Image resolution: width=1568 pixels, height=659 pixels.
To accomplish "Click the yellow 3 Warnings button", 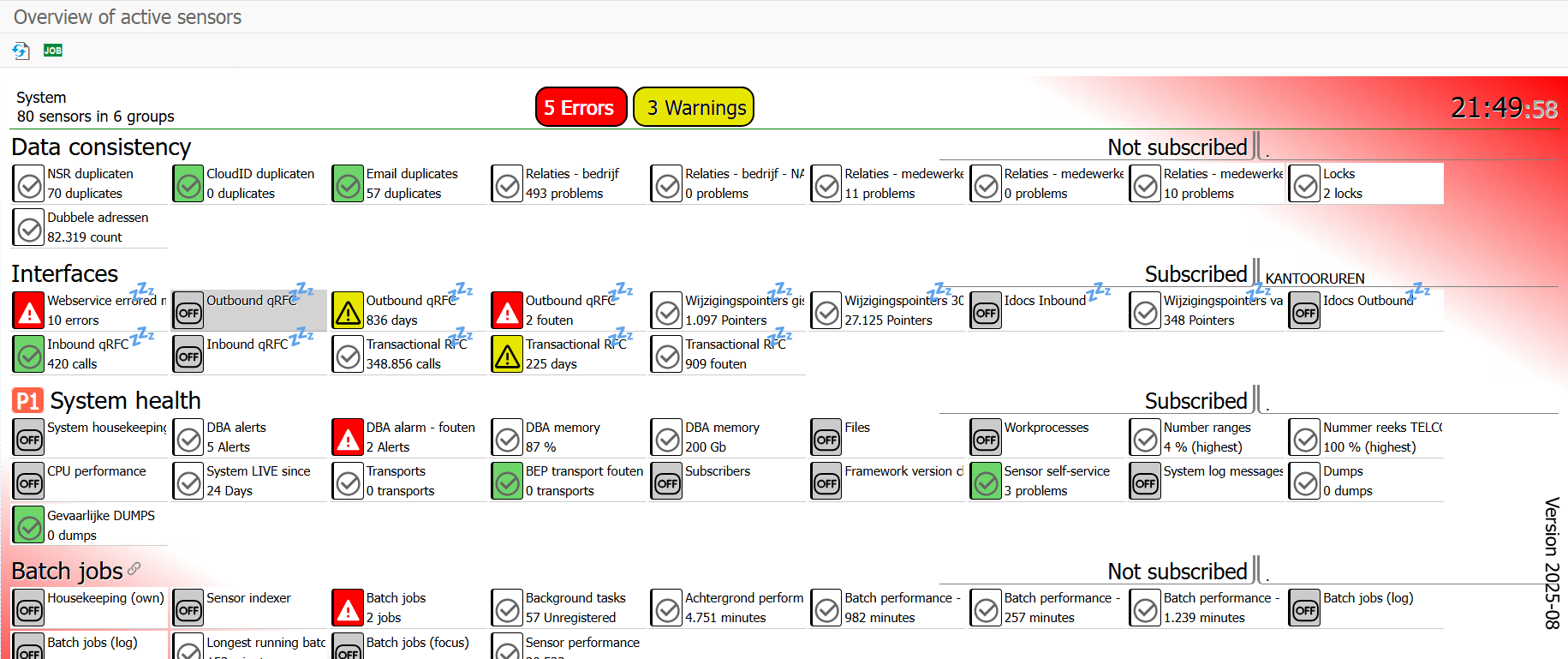I will (694, 107).
